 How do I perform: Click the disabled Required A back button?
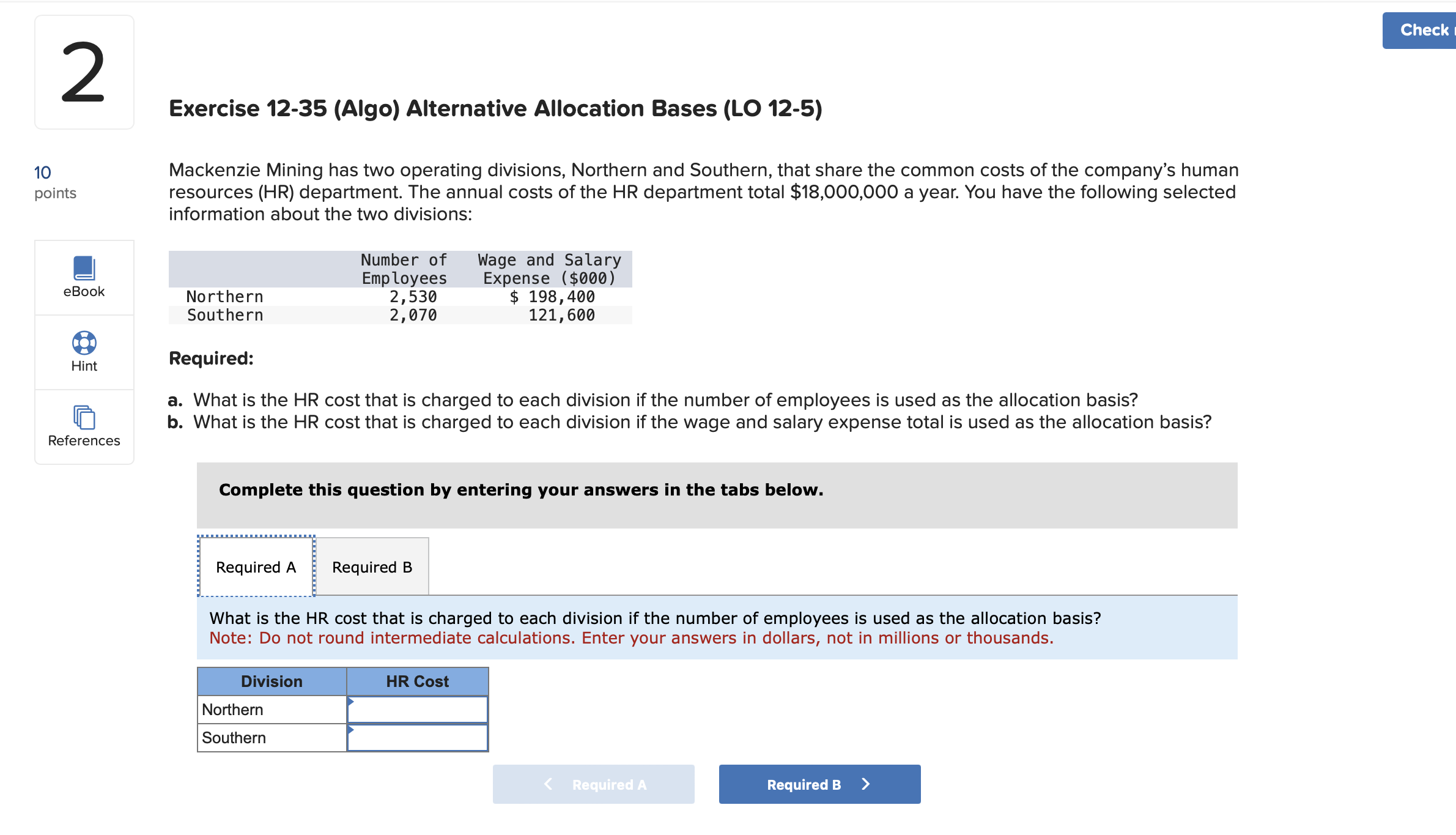(x=593, y=784)
